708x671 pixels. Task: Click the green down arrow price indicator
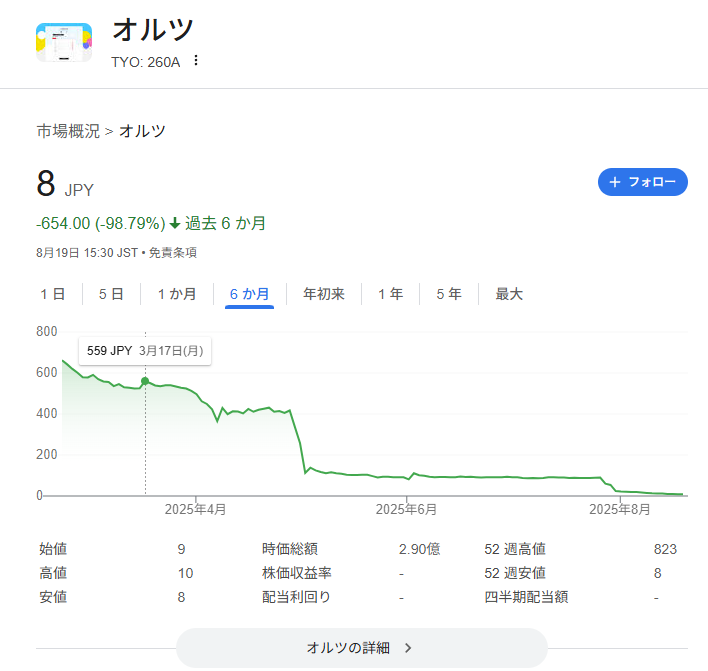click(x=175, y=223)
